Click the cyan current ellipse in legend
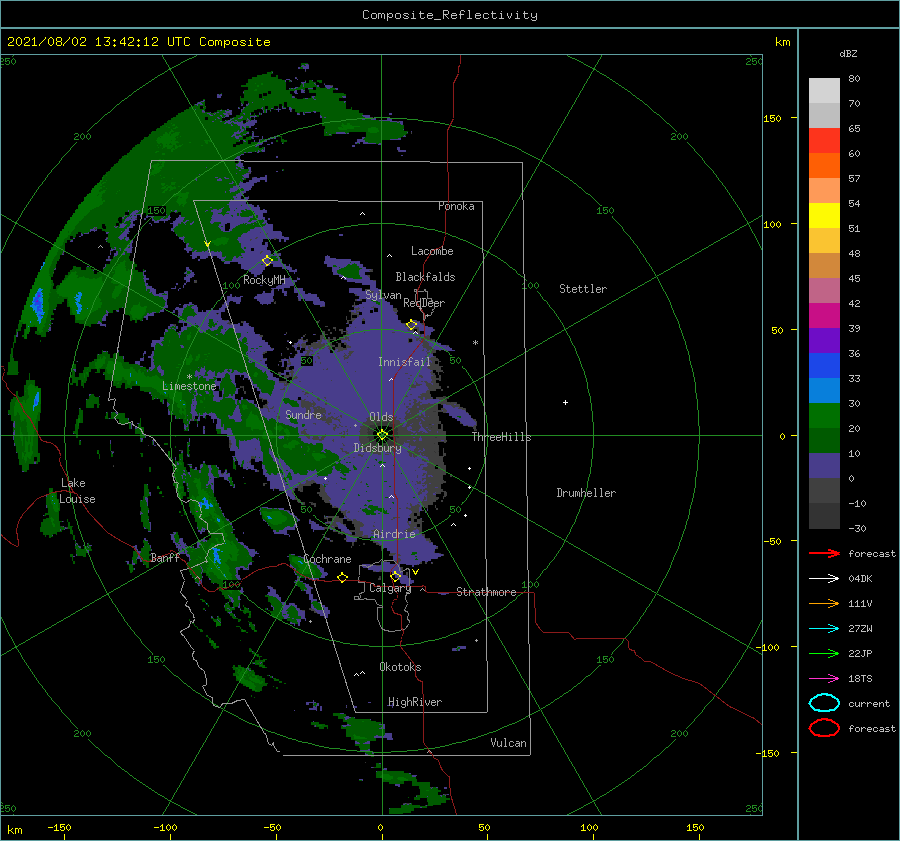Image resolution: width=900 pixels, height=841 pixels. tap(824, 703)
